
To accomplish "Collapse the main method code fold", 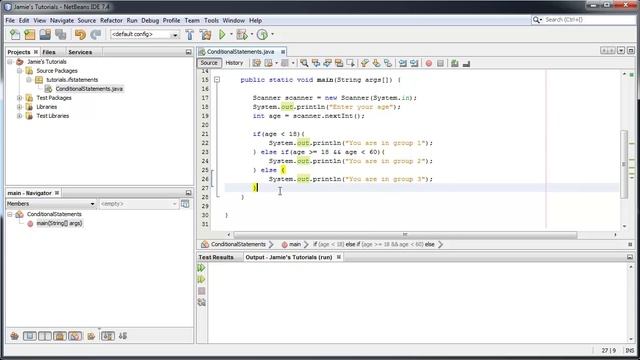I will [217, 80].
